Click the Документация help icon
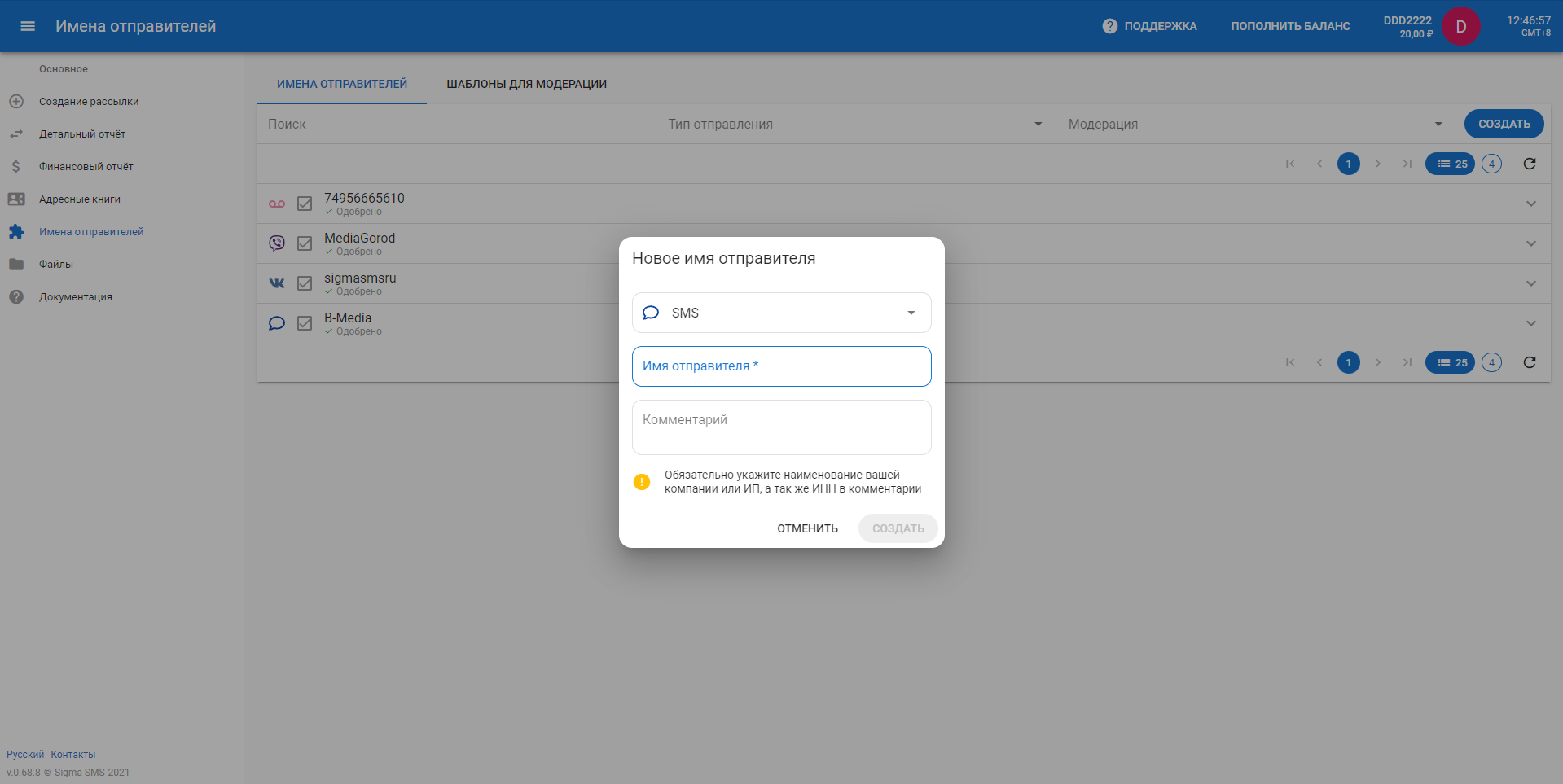 tap(16, 297)
